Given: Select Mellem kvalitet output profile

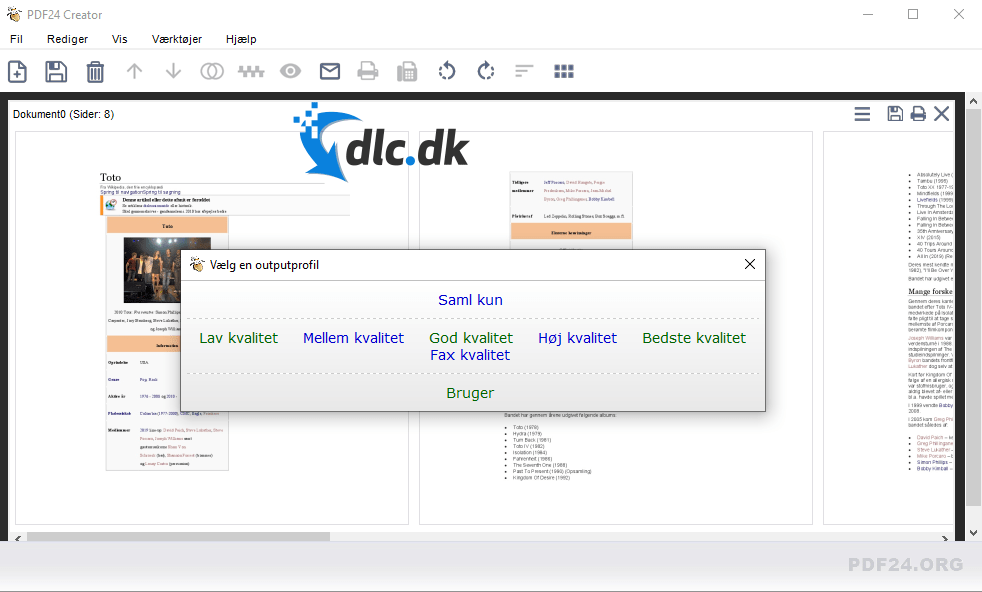Looking at the screenshot, I should (x=354, y=338).
